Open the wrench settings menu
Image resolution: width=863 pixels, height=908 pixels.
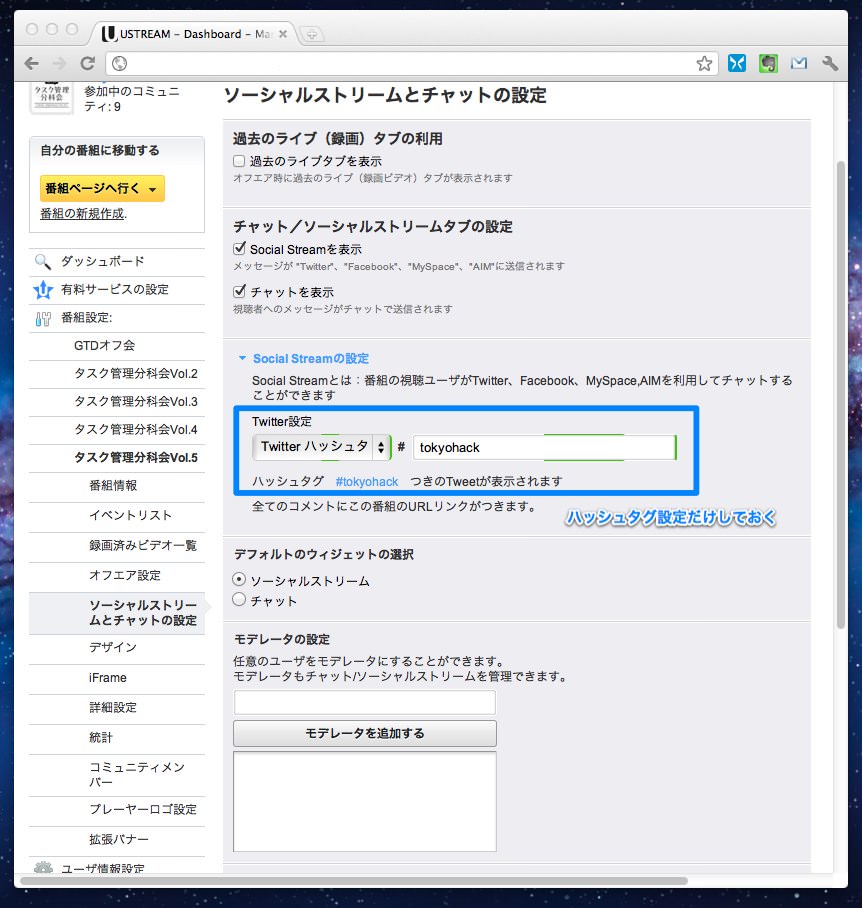[830, 63]
